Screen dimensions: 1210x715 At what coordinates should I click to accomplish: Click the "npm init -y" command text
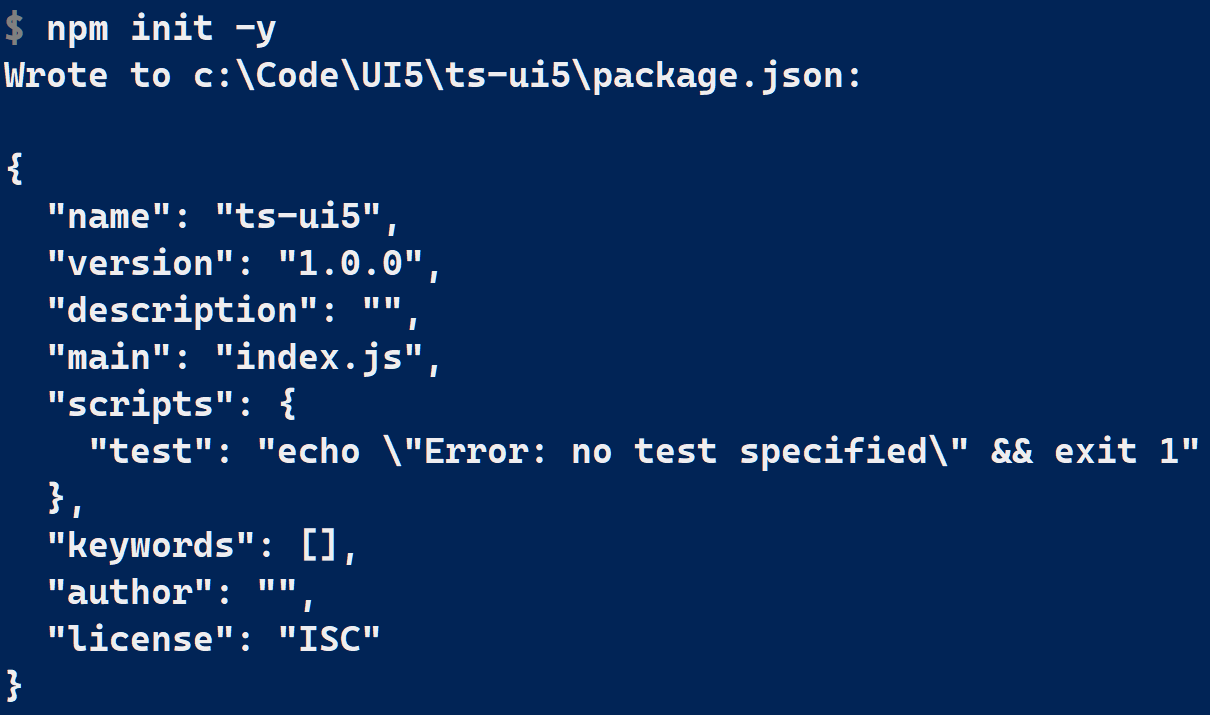161,28
